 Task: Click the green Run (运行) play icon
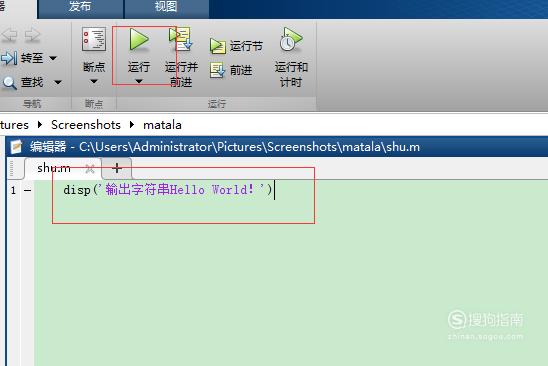(139, 39)
